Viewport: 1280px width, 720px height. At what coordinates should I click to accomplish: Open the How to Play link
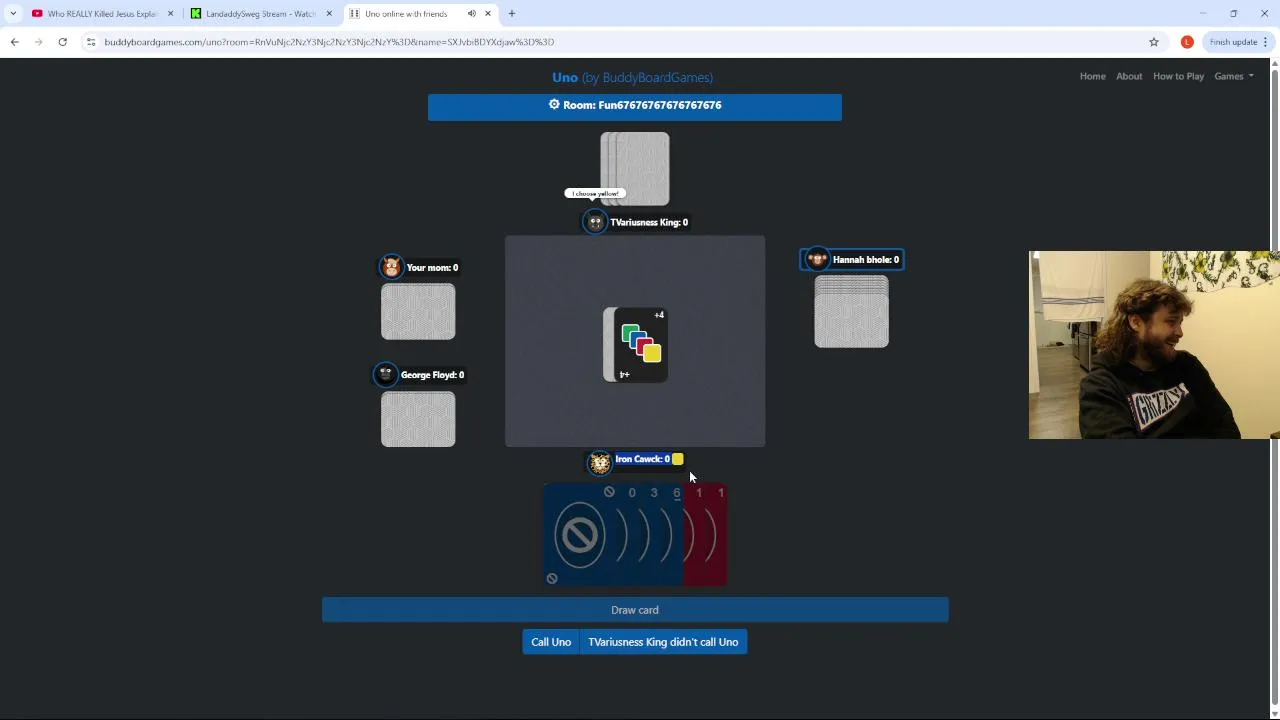1178,76
